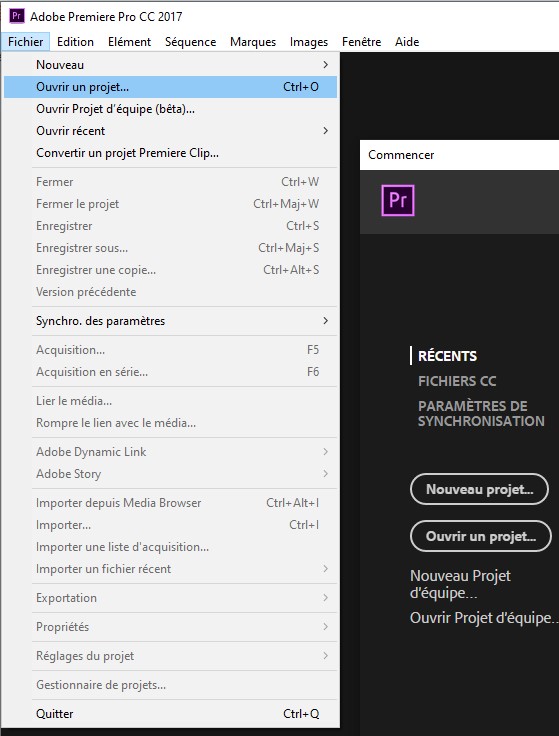This screenshot has width=559, height=736.
Task: Open the Fenêtre menu
Action: [x=361, y=42]
